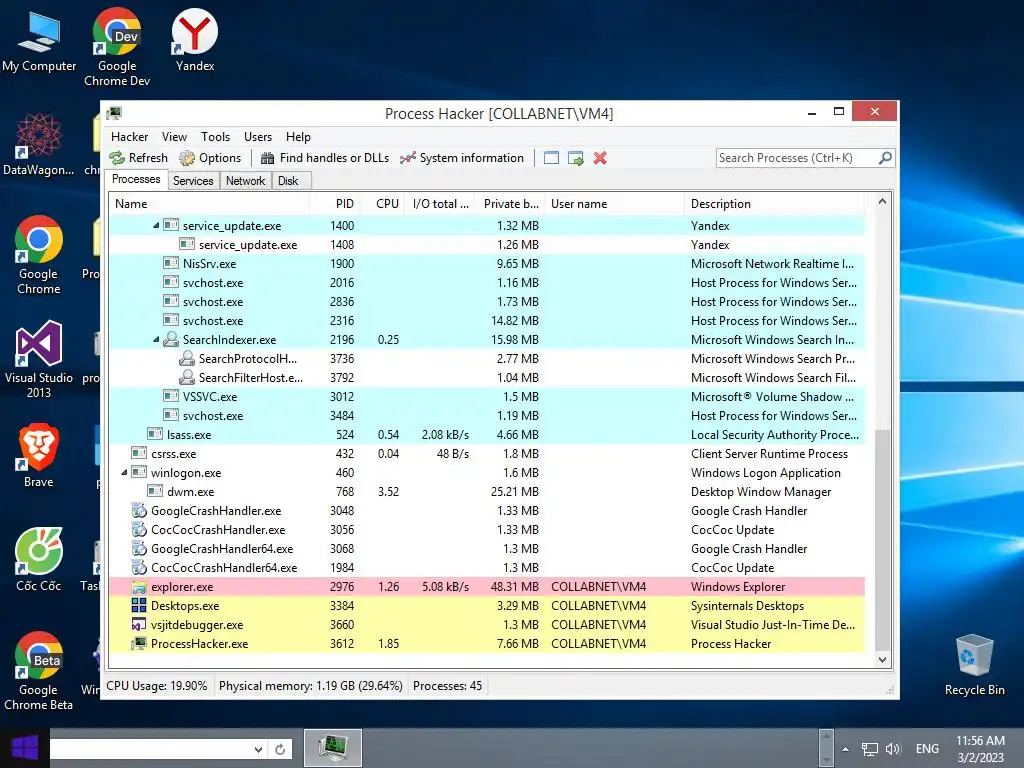
Task: Click the find window and thread icon
Action: (575, 158)
